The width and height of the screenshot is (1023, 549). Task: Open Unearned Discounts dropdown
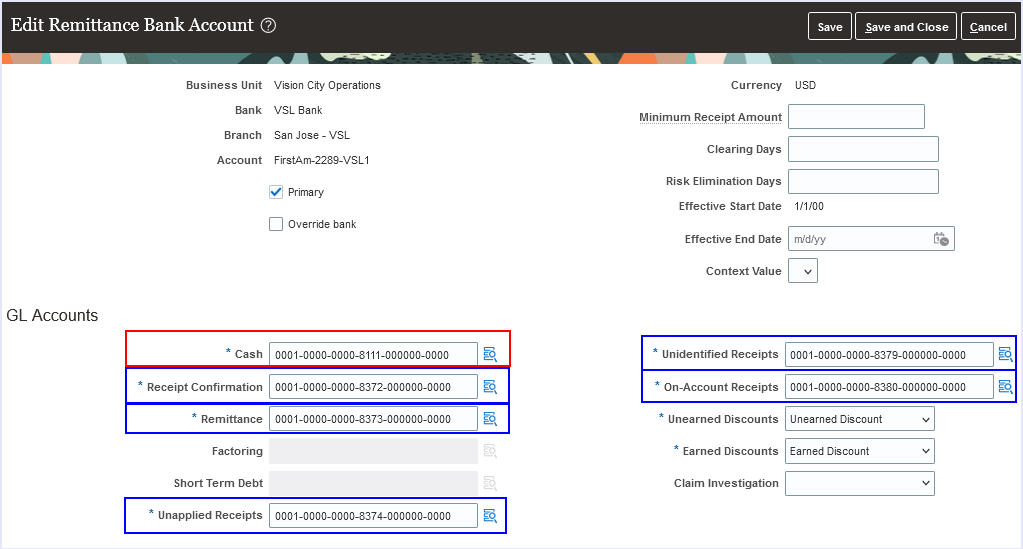(860, 419)
